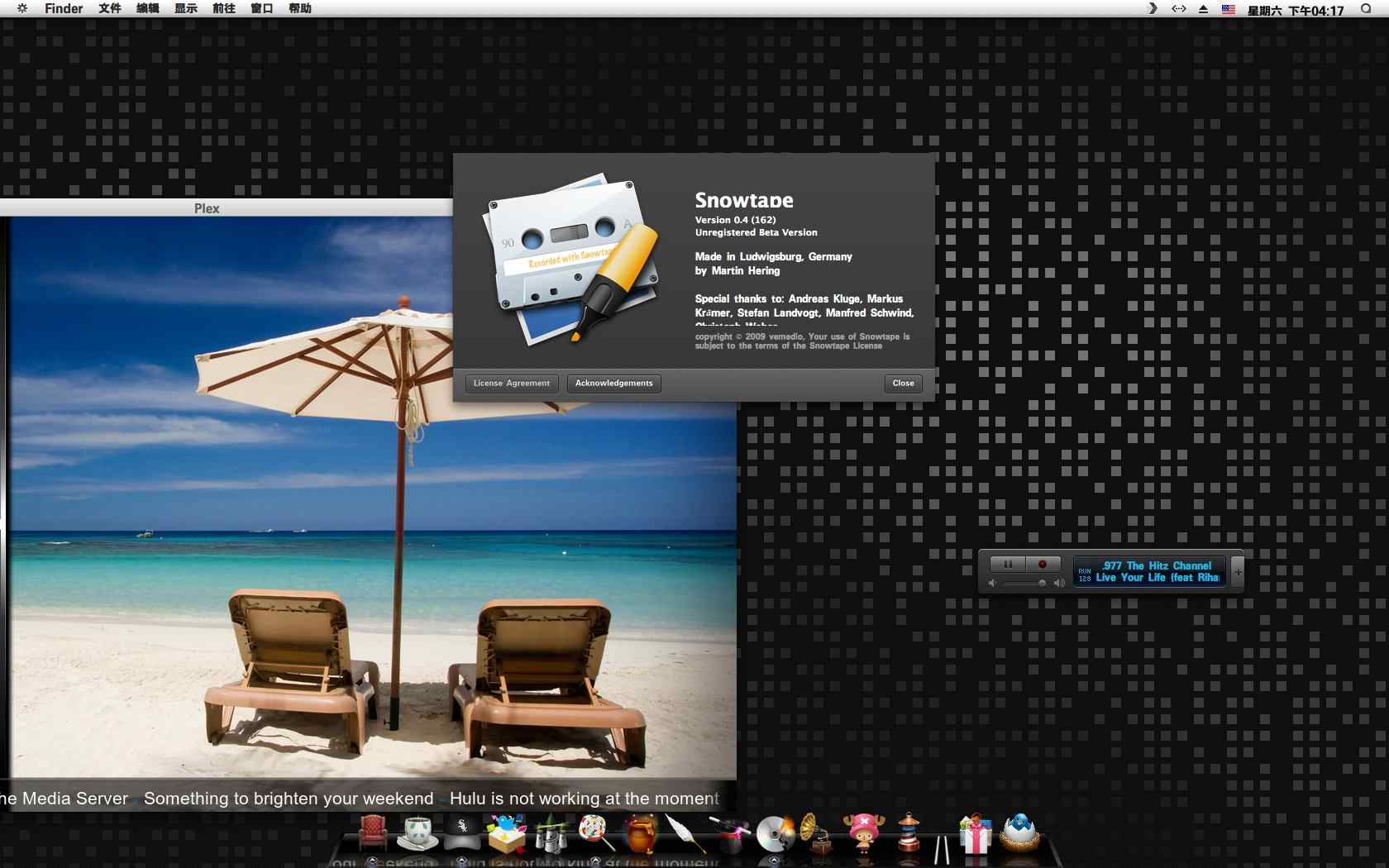This screenshot has height=868, width=1389.
Task: Open the Apple-menu gear icon
Action: click(x=22, y=8)
